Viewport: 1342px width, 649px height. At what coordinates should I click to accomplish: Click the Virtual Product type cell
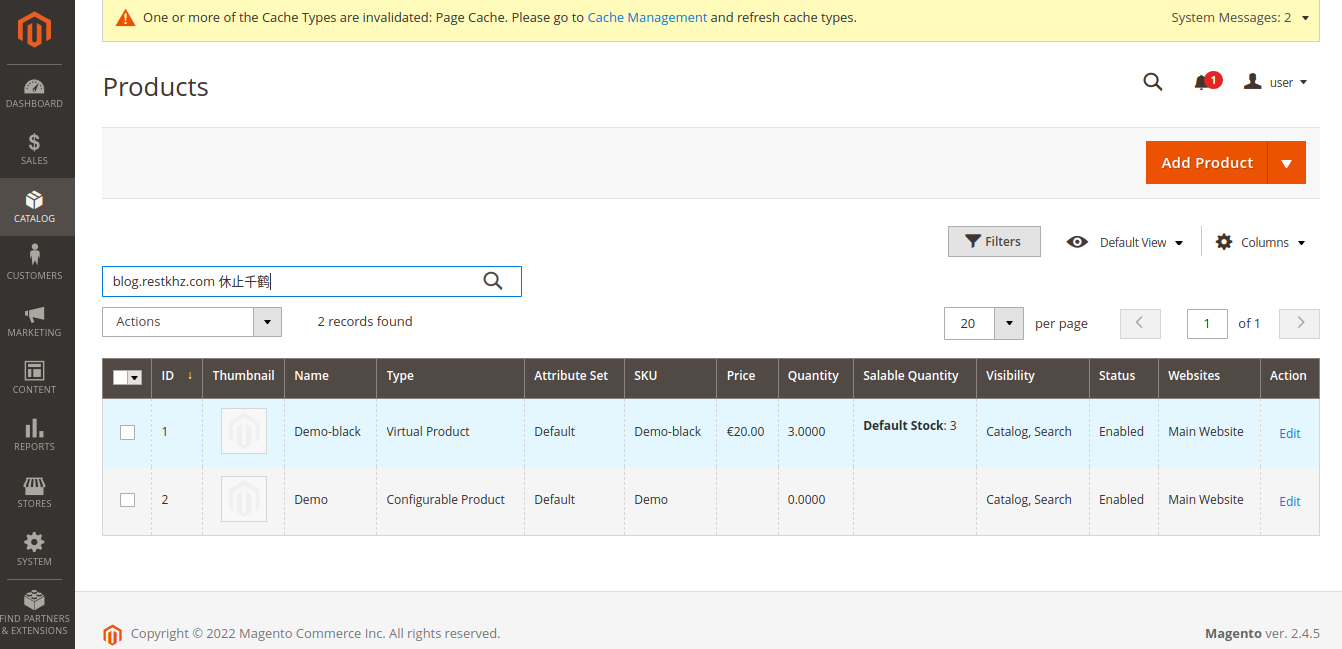[450, 432]
